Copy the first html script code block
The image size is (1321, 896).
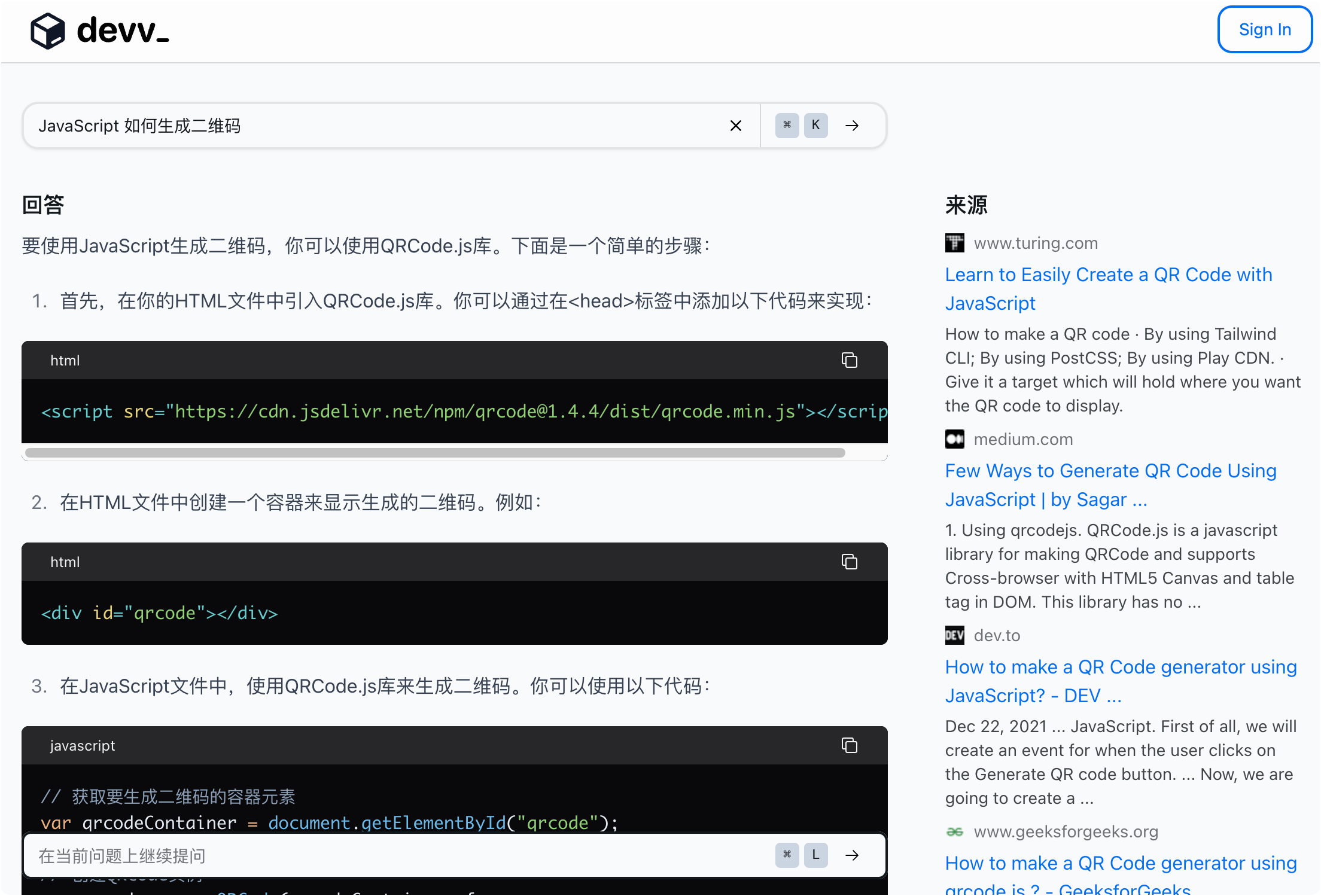coord(850,360)
